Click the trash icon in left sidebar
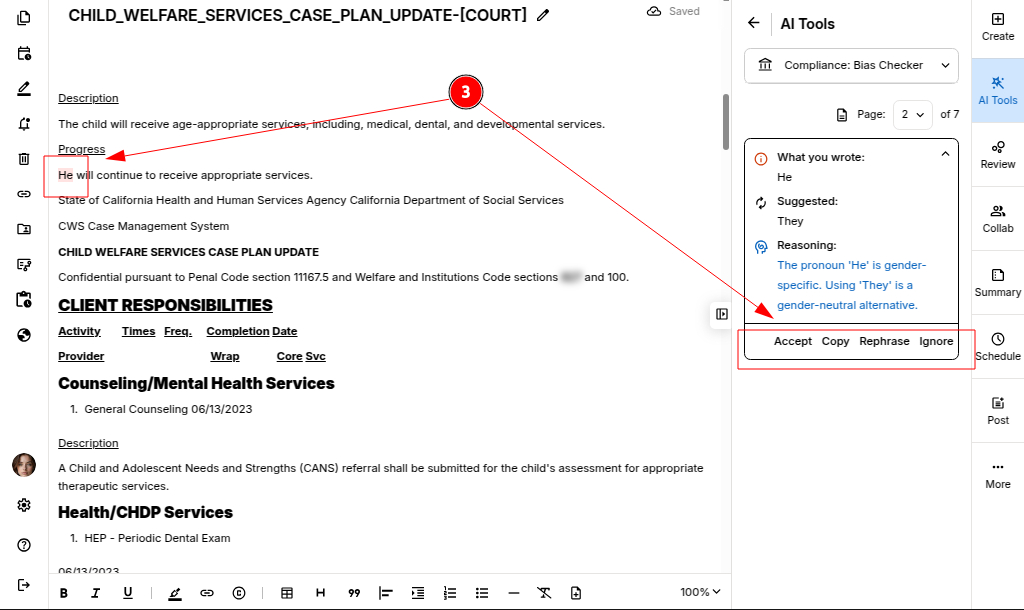Screen dimensions: 1024x610 coord(24,158)
